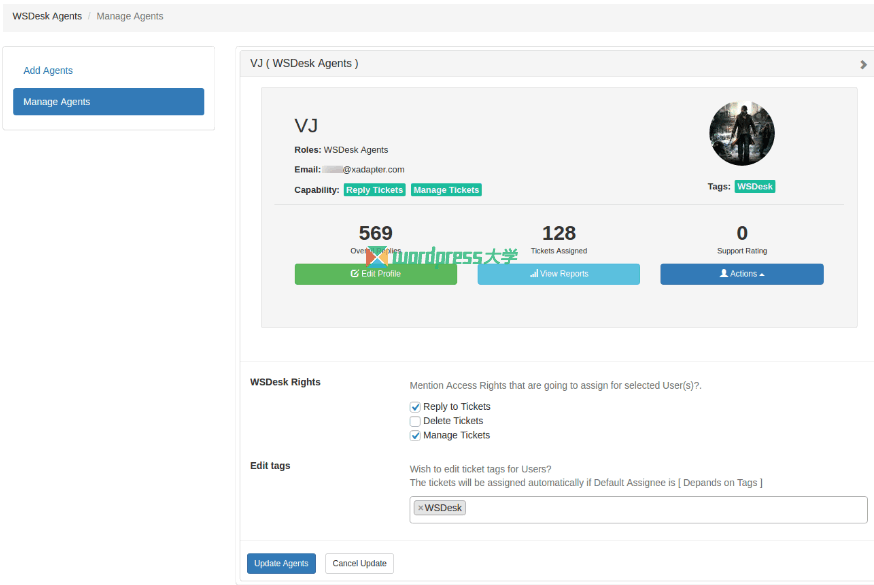874x585 pixels.
Task: Select the Manage Agents sidebar item
Action: point(109,101)
